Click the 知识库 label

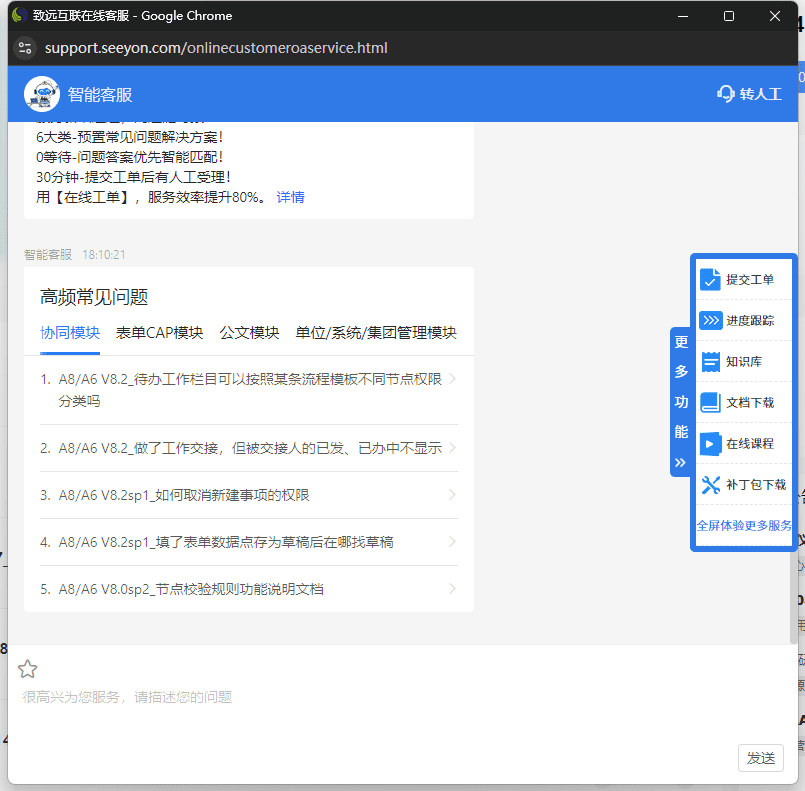(x=744, y=362)
